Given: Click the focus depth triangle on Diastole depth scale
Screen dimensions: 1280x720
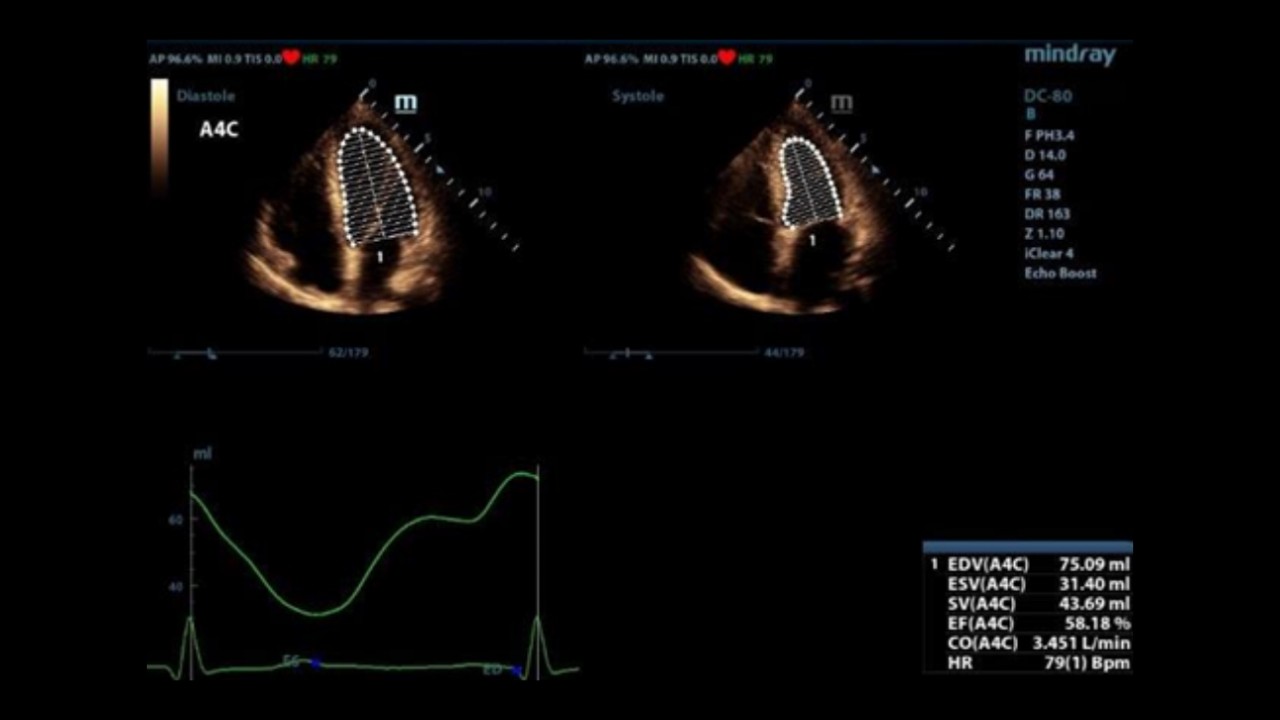Looking at the screenshot, I should point(440,169).
